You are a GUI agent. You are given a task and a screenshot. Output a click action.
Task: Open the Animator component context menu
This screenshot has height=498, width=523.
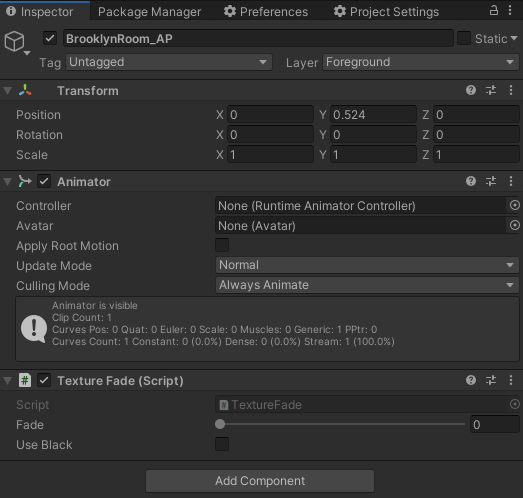click(x=511, y=181)
